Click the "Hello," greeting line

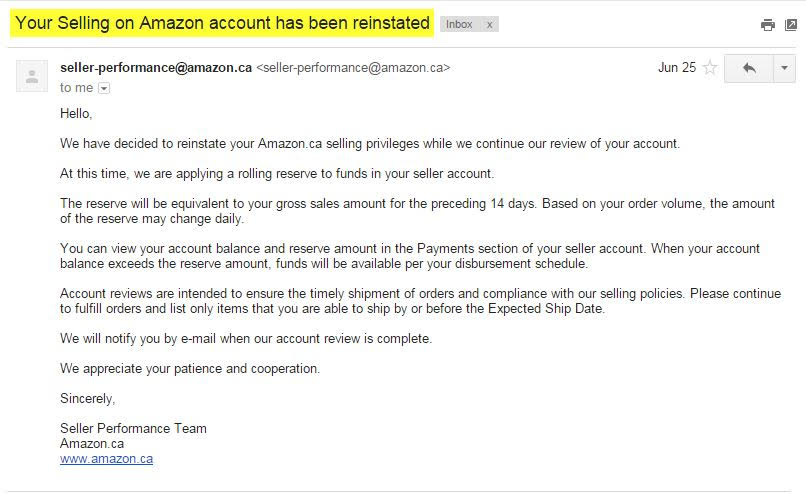click(76, 114)
